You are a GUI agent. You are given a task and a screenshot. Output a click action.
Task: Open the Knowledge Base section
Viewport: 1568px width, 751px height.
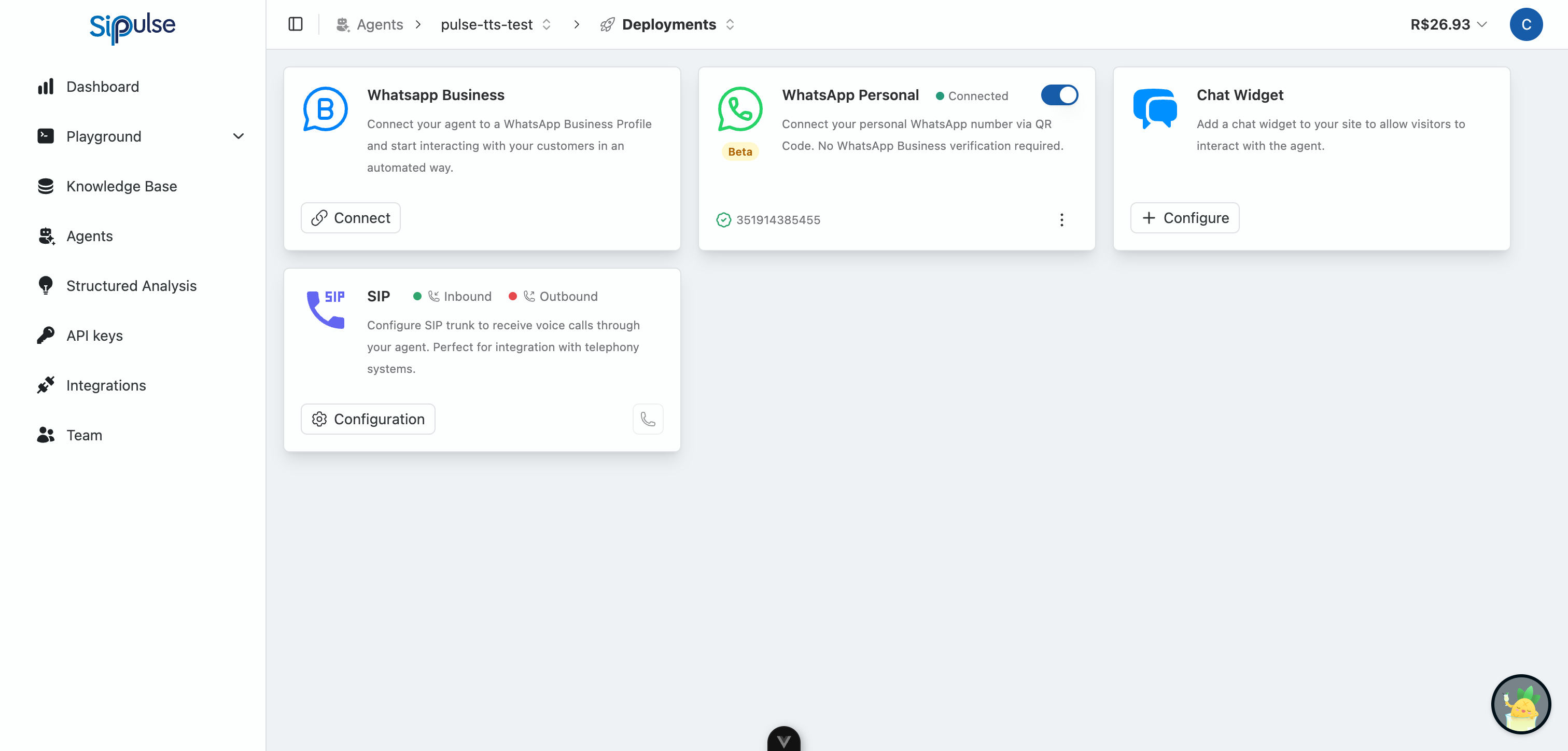121,186
